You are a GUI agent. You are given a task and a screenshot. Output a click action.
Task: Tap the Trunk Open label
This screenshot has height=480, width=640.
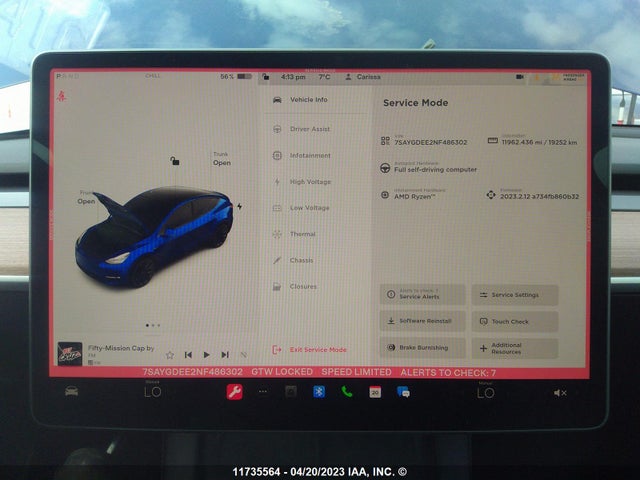tap(221, 159)
